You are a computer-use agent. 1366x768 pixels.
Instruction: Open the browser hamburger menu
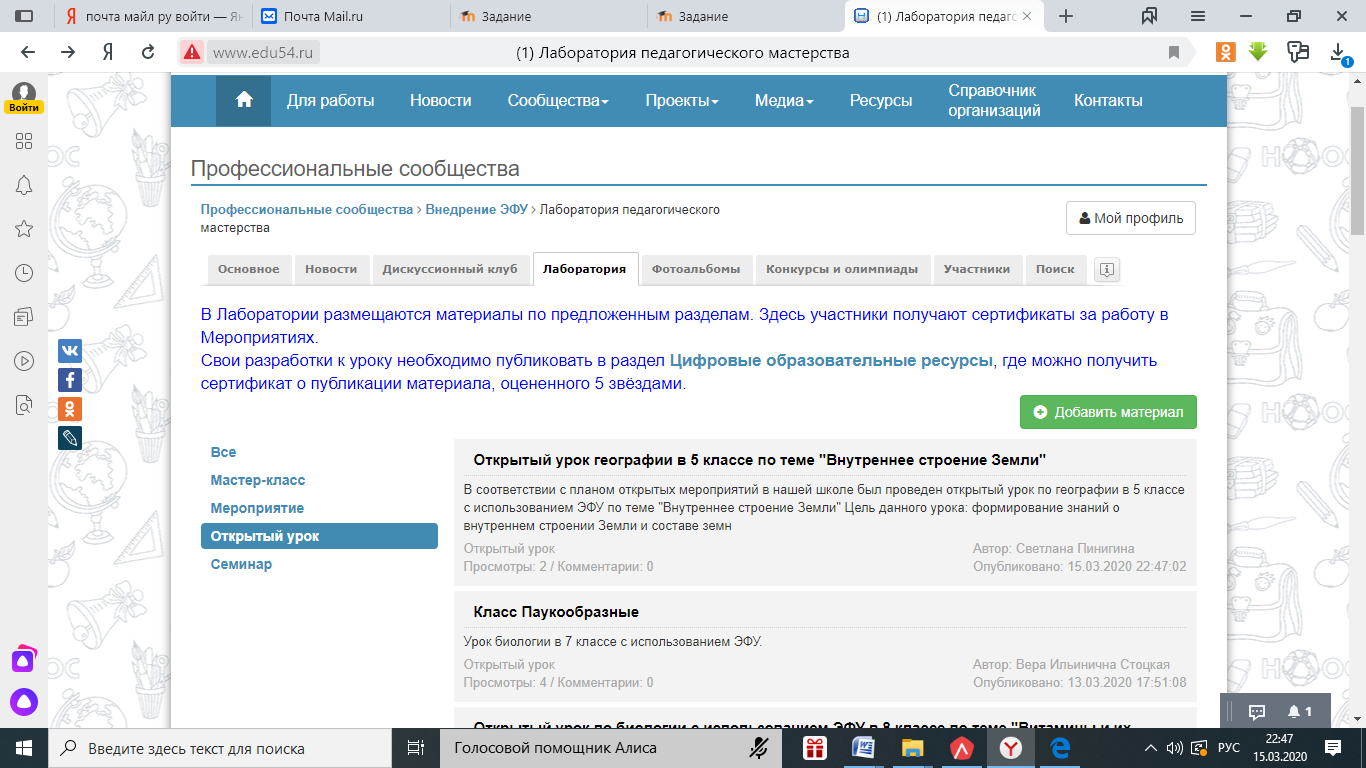(1198, 16)
